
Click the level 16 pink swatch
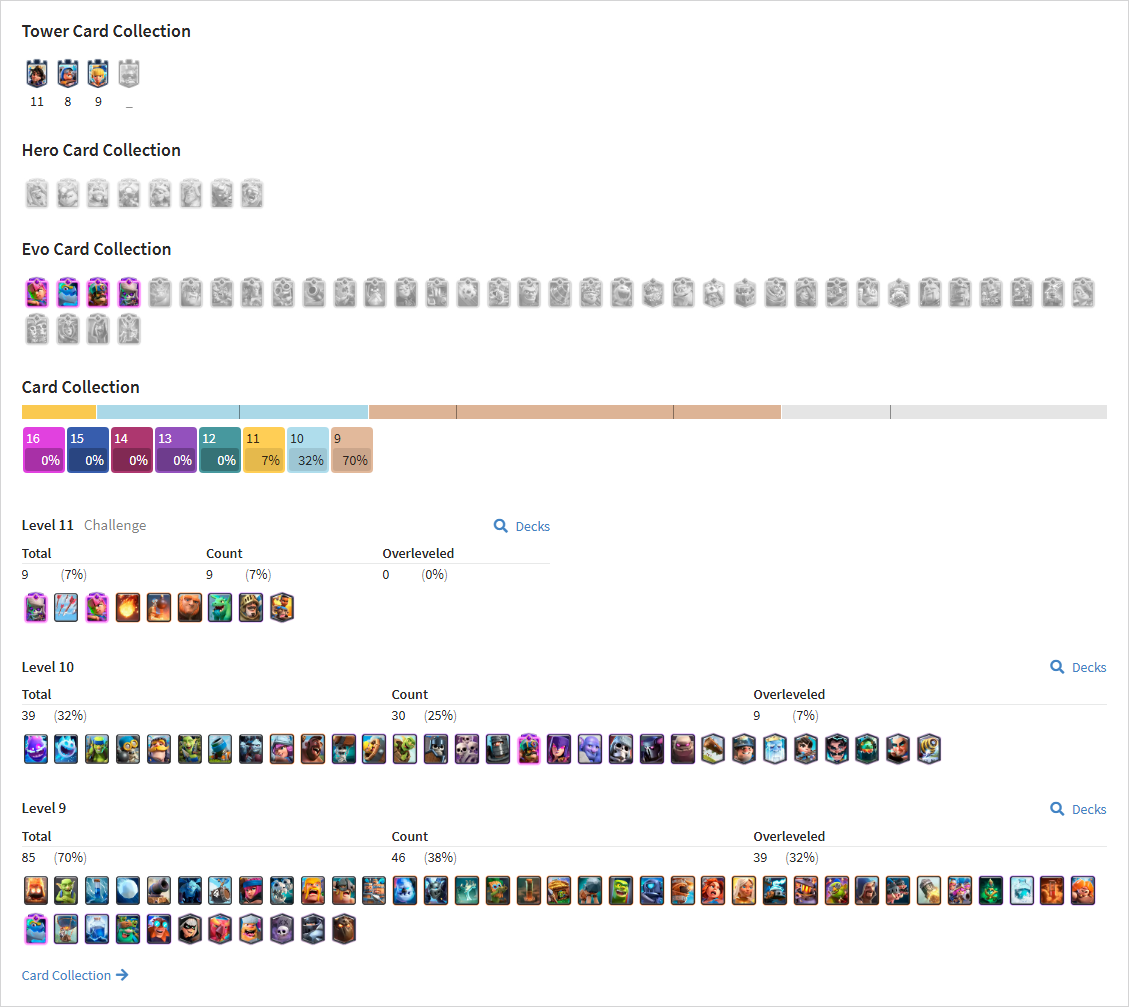click(x=43, y=450)
